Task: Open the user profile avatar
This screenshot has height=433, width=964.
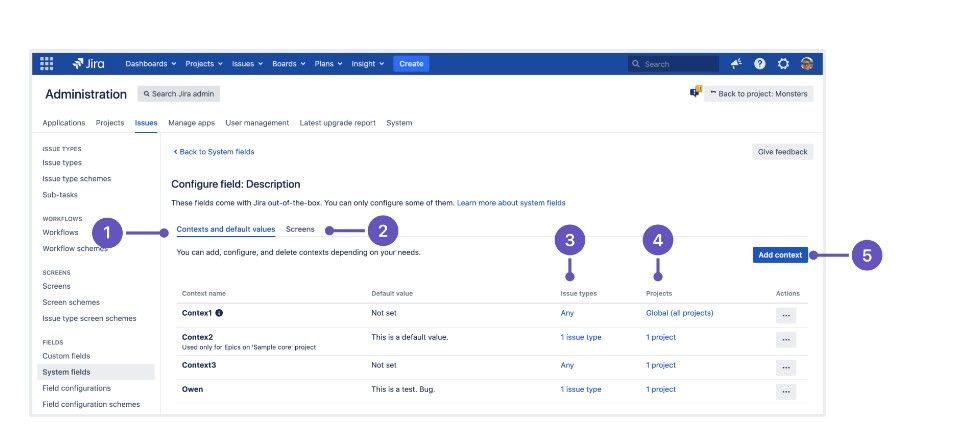Action: click(807, 63)
